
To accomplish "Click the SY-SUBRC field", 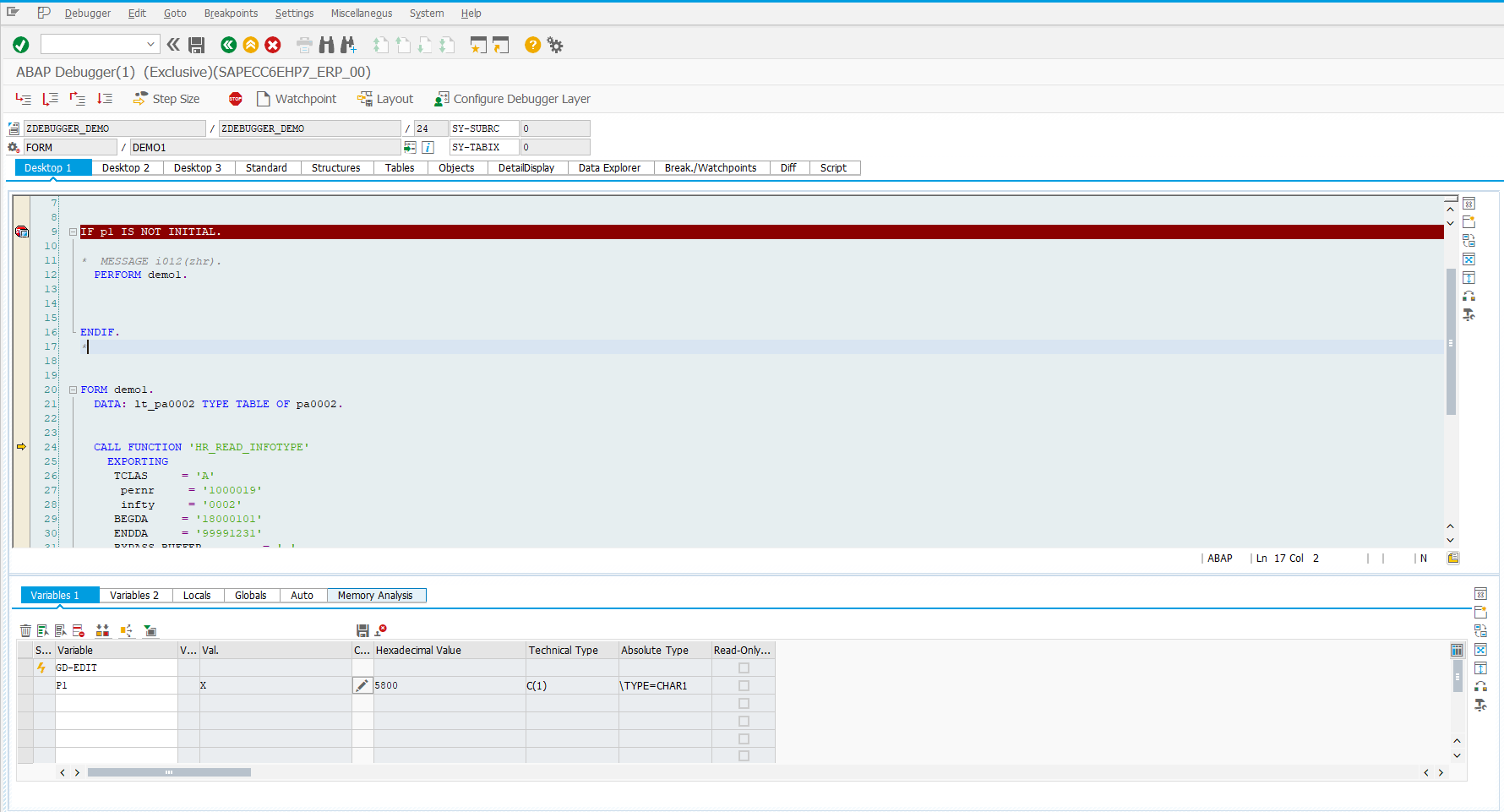I will pos(484,128).
